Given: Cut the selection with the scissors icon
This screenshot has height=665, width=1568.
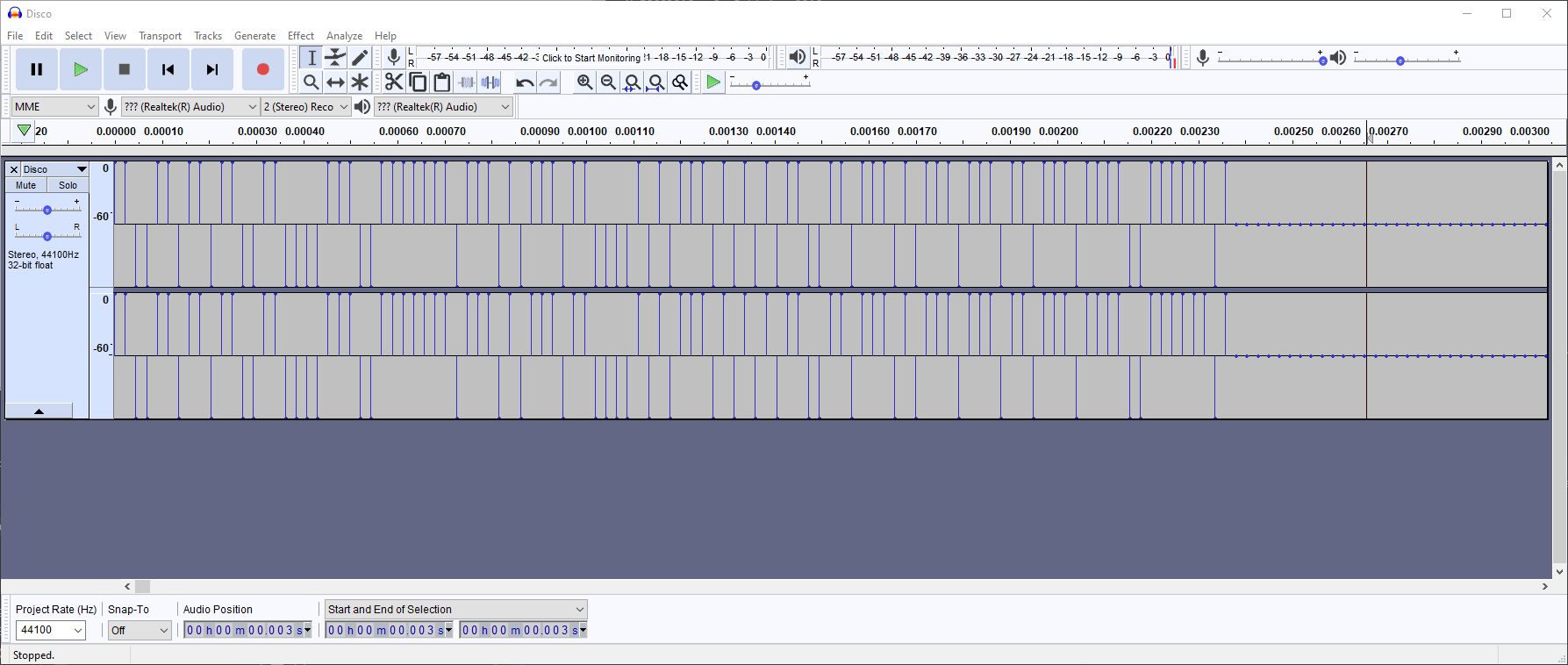Looking at the screenshot, I should tap(394, 82).
